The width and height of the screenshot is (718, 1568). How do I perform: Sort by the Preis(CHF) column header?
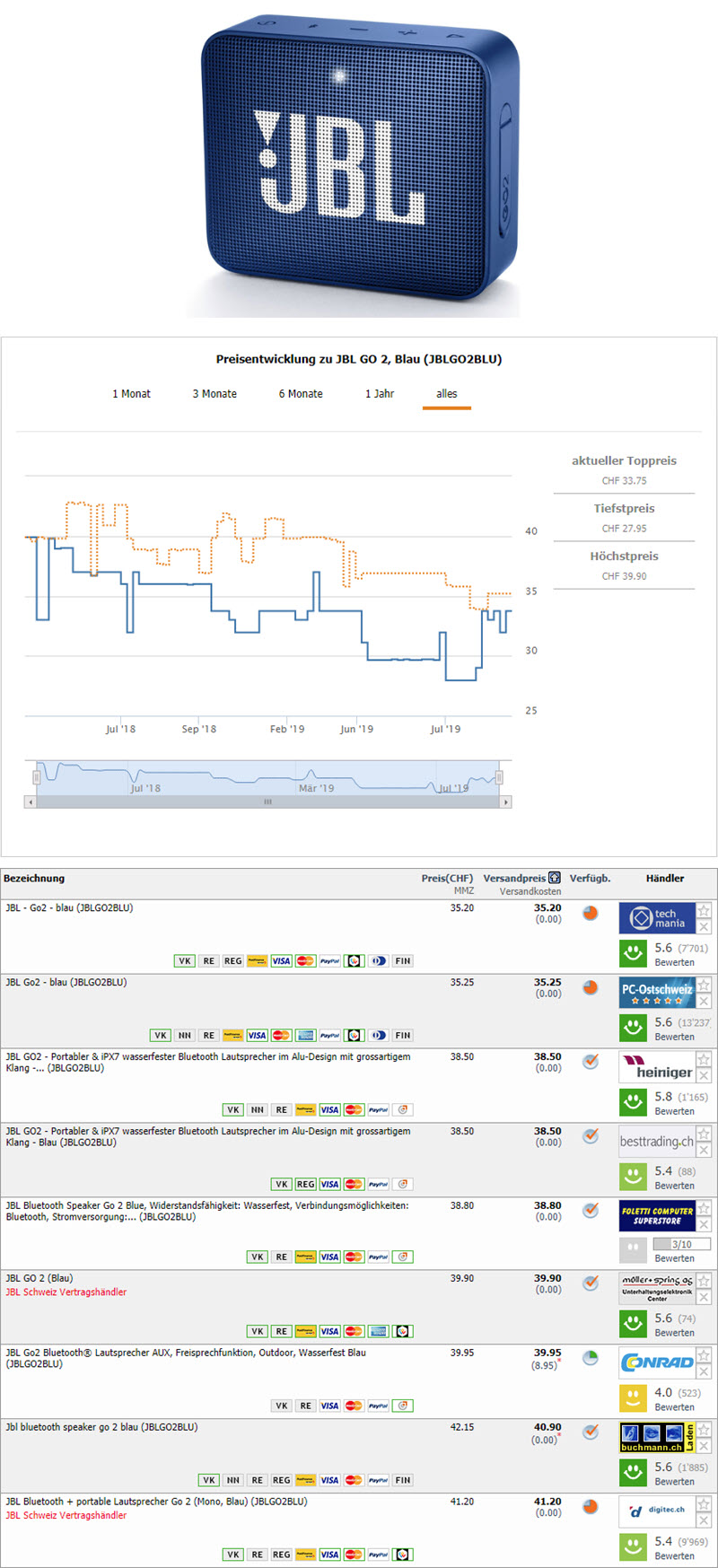(x=447, y=879)
